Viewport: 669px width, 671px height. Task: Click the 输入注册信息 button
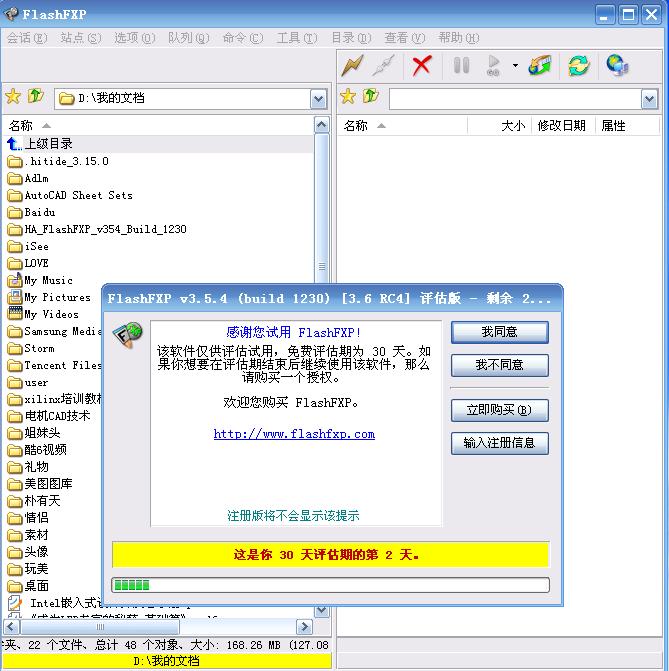tap(499, 442)
